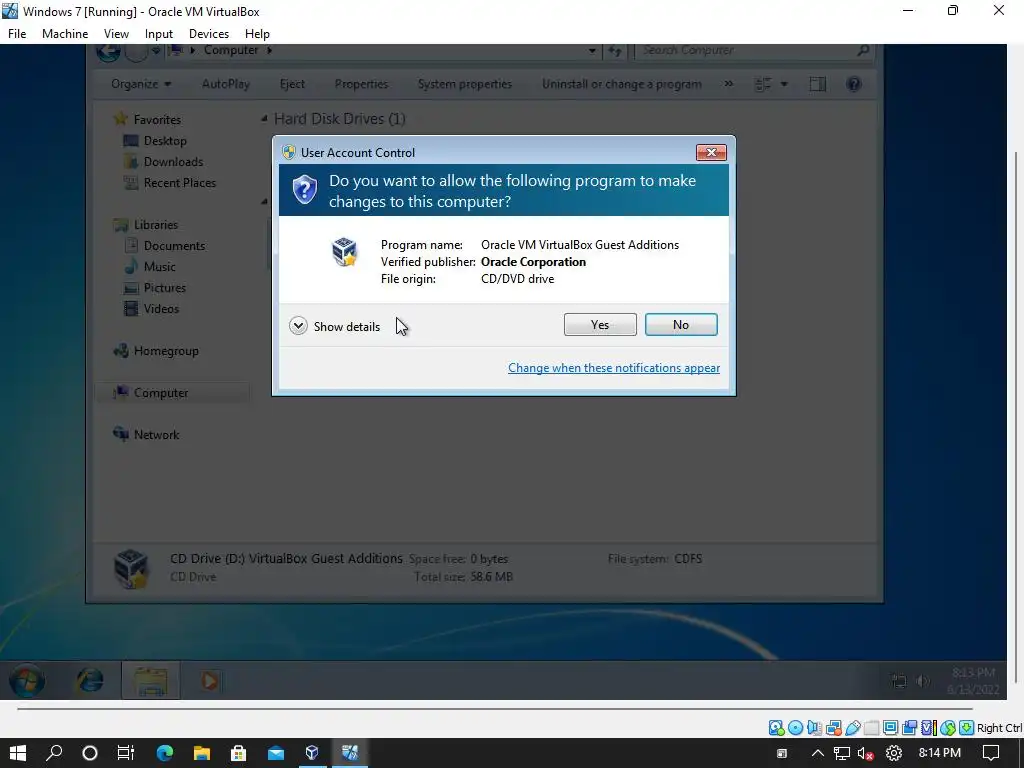Click the keyboard capture green arrow icon
Image resolution: width=1024 pixels, height=768 pixels.
pos(967,728)
